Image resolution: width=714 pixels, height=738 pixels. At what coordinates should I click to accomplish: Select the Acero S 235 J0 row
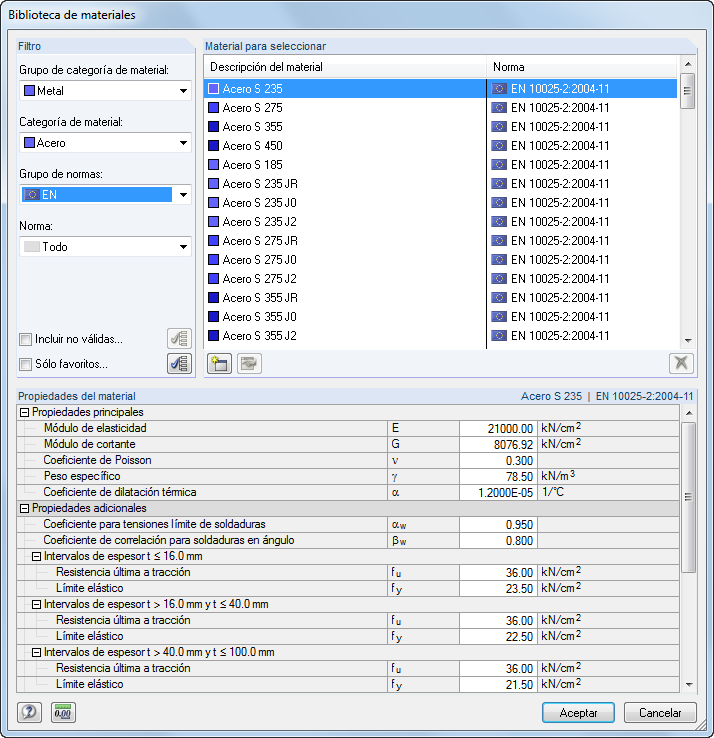click(441, 202)
